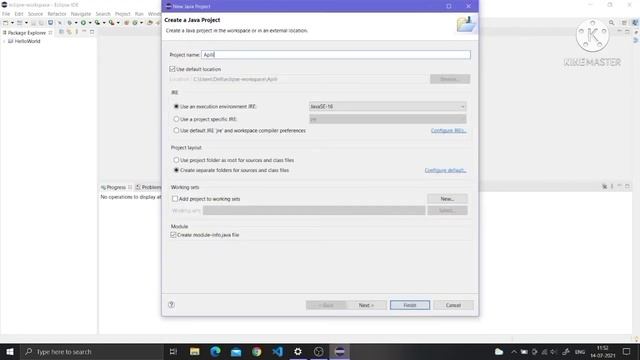Click the Finish button

click(410, 305)
